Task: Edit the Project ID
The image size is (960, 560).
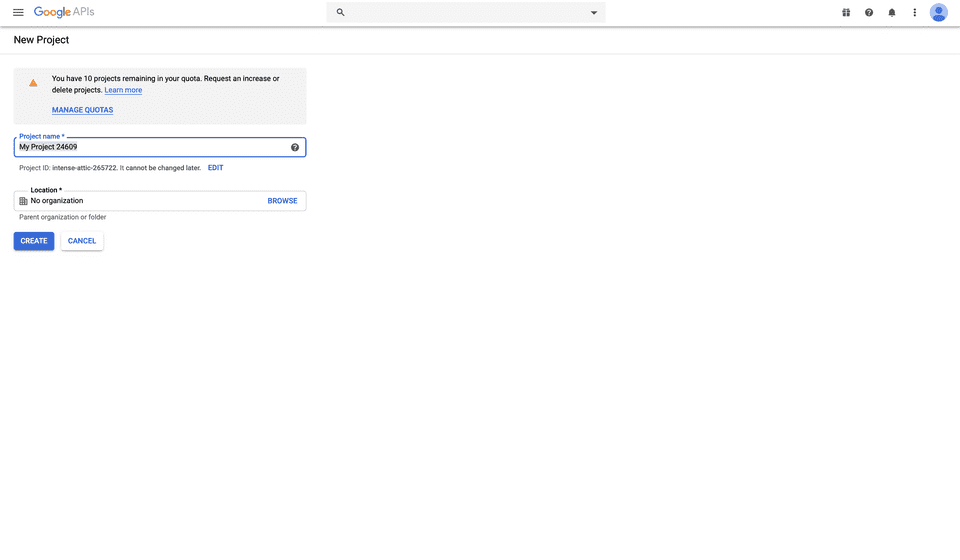Action: point(216,168)
